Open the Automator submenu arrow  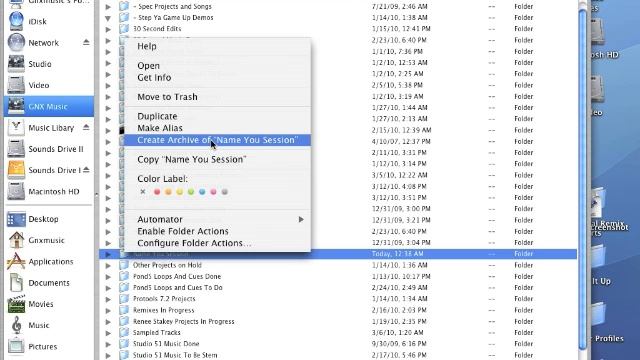(301, 220)
